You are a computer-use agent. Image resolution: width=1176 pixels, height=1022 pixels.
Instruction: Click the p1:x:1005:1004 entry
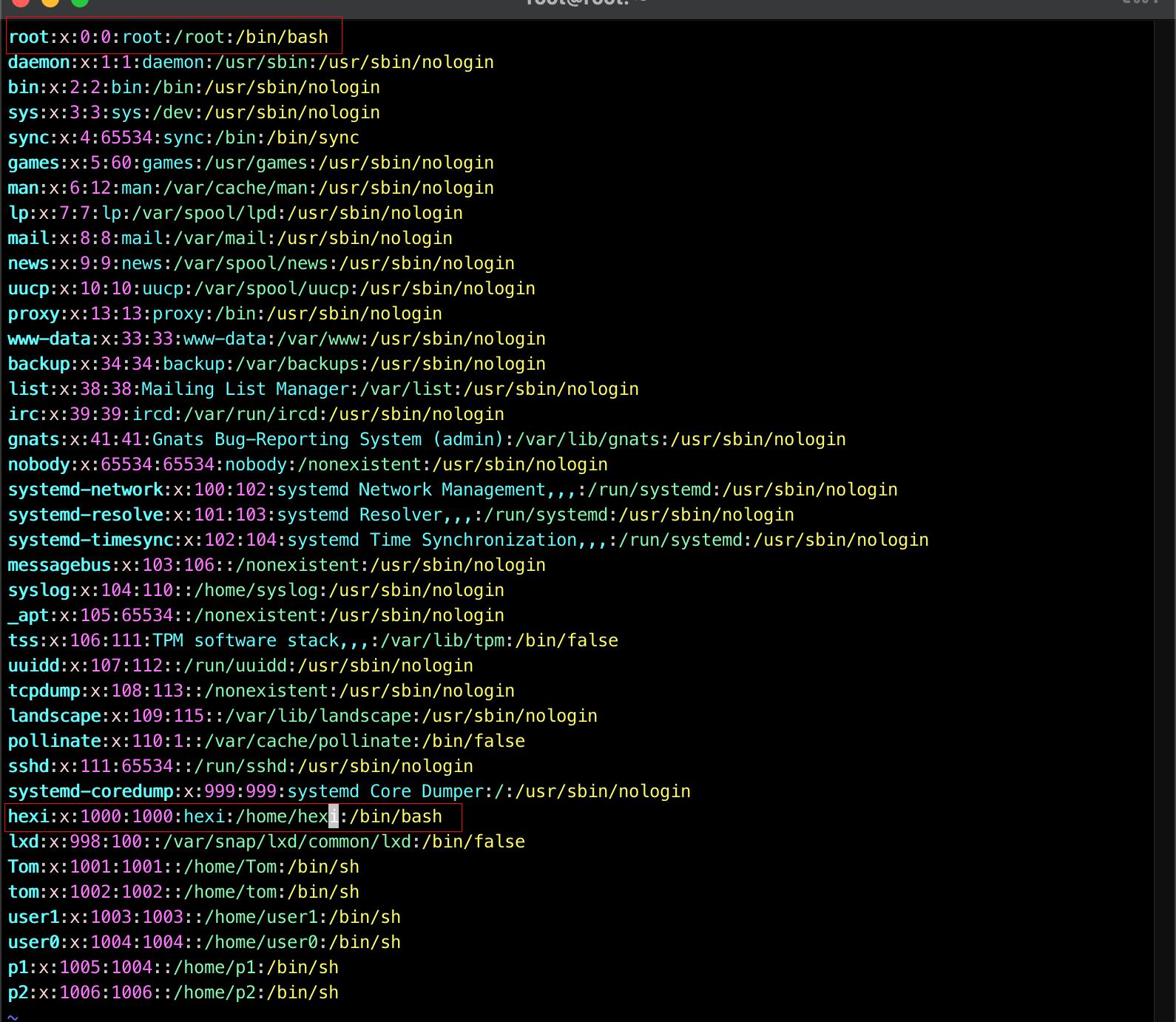pos(173,967)
